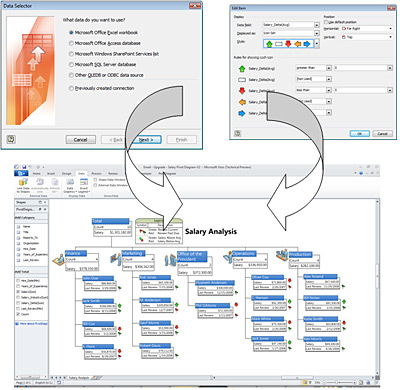Open the Home ribbon tab

point(36,173)
